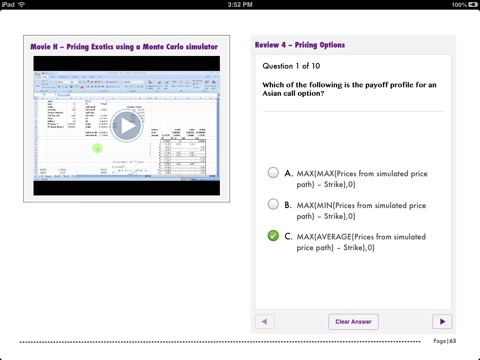Go to the next question arrow
Screen dimensions: 480x360
(x=442, y=322)
